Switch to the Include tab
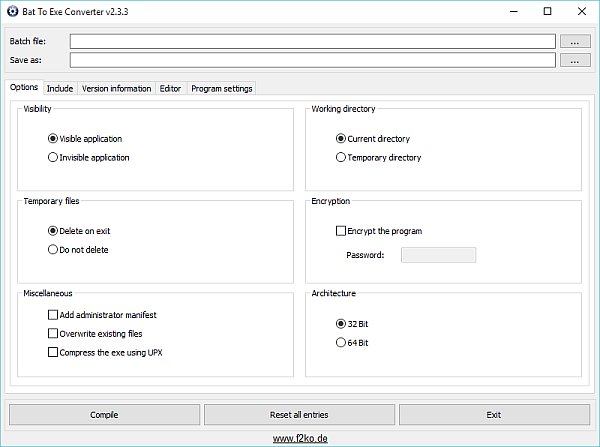600x447 pixels. tap(60, 88)
